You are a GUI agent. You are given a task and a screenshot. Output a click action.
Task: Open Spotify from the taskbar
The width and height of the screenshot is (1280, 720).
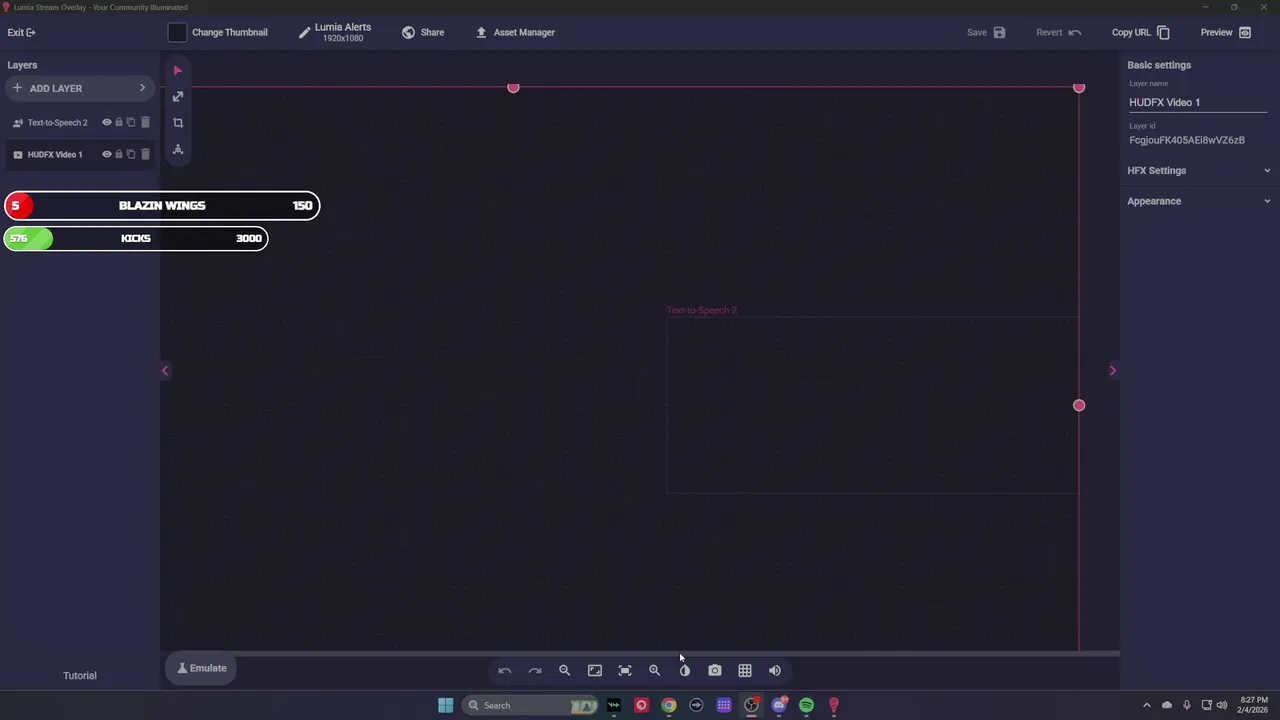(x=806, y=705)
